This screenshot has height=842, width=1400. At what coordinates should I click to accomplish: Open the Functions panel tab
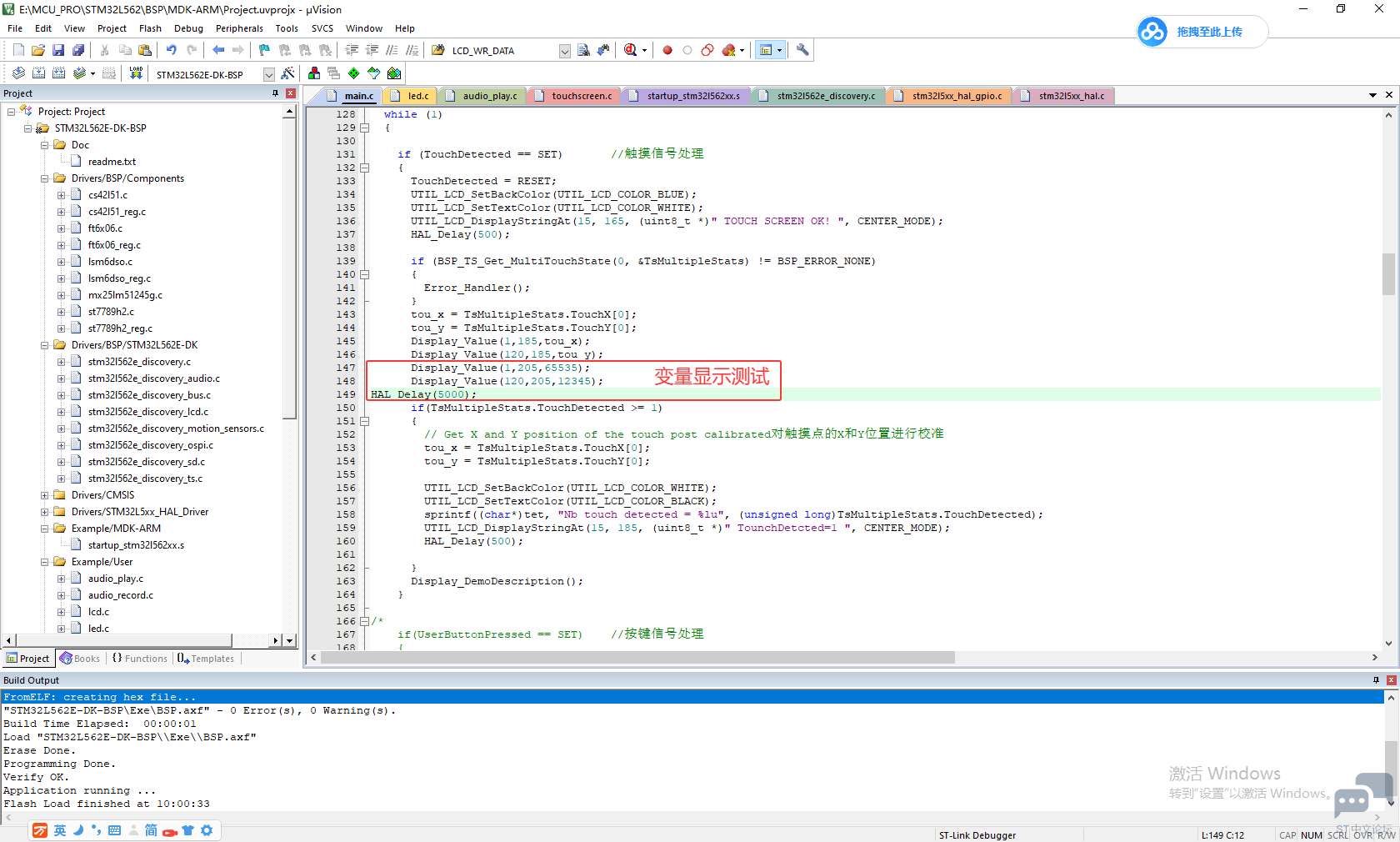tap(139, 659)
